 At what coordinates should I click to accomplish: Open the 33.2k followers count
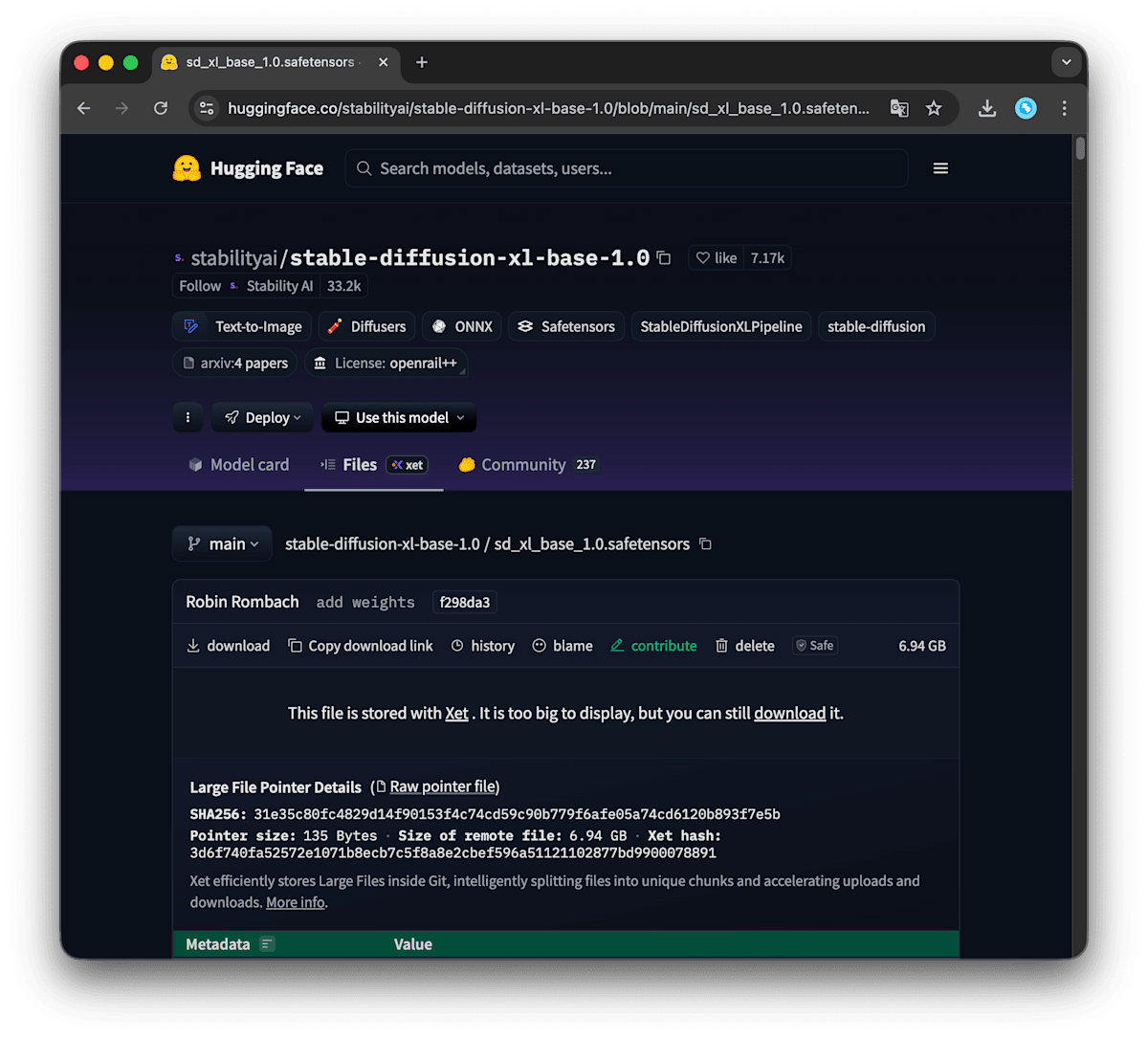click(343, 286)
